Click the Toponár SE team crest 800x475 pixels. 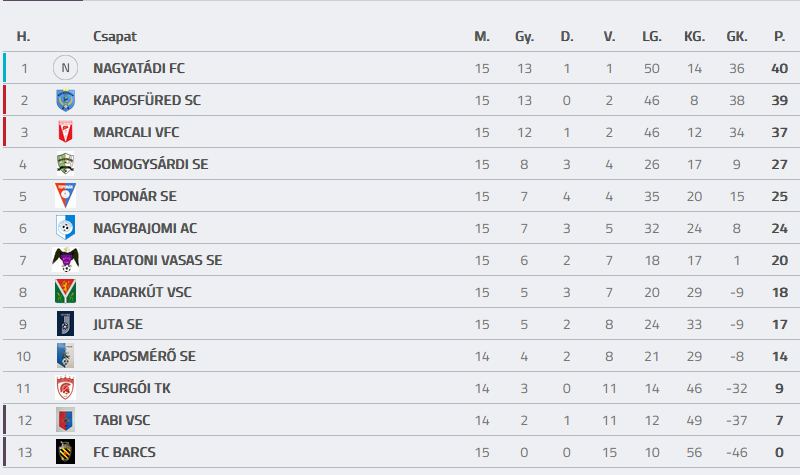coord(65,196)
